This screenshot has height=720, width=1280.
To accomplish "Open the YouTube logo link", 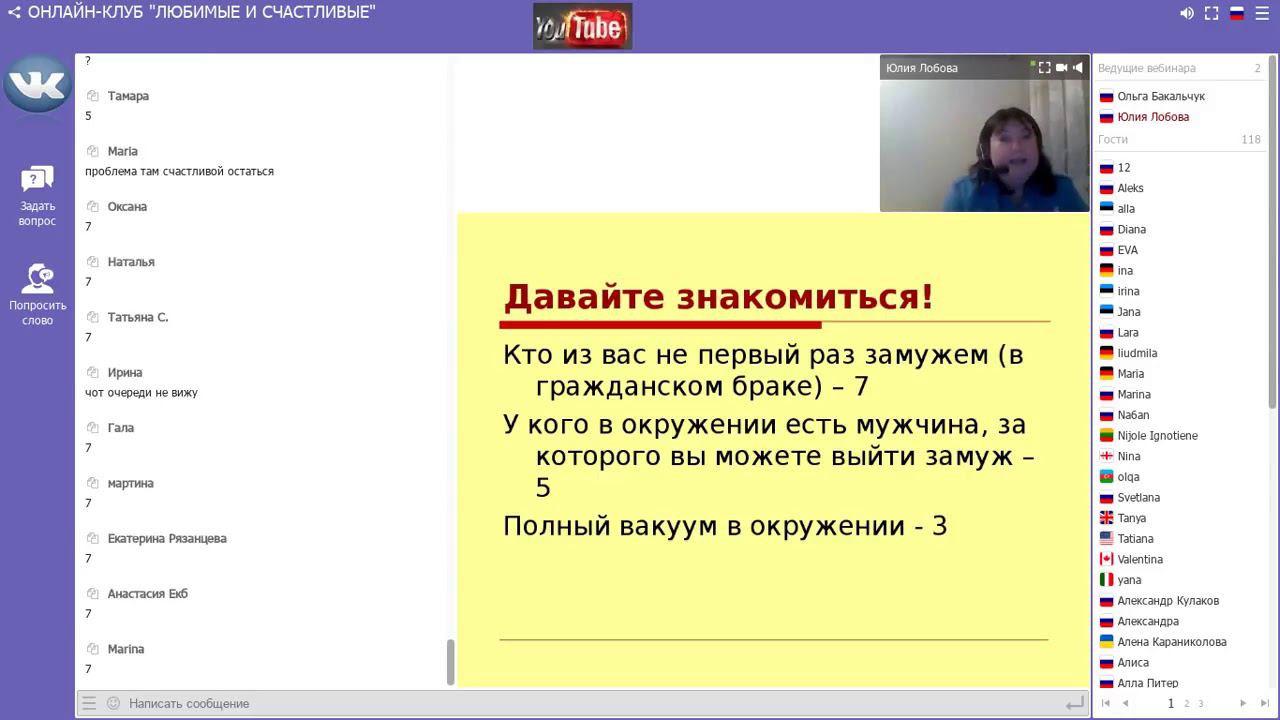I will coord(582,26).
